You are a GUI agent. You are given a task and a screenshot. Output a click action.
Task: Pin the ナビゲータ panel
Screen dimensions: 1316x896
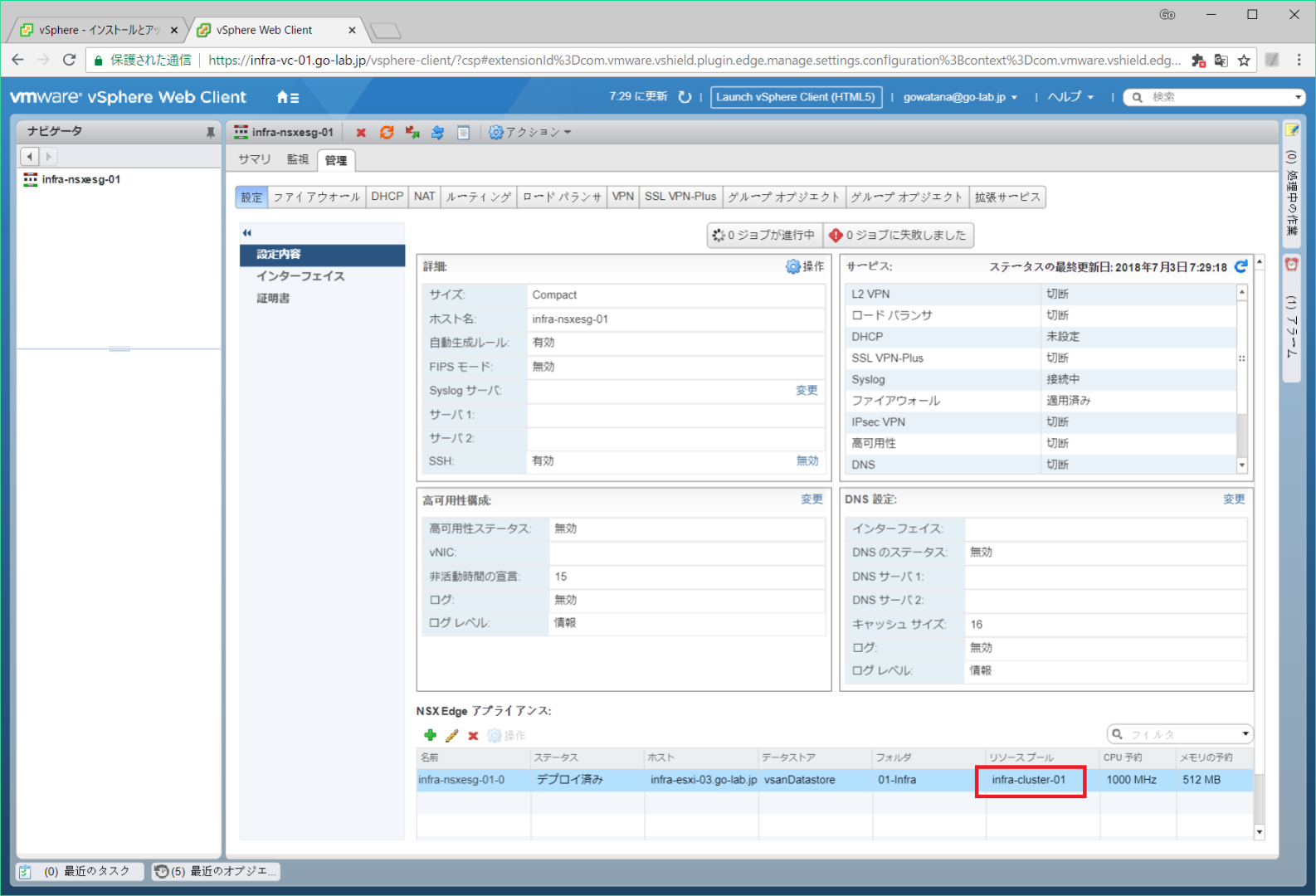211,132
